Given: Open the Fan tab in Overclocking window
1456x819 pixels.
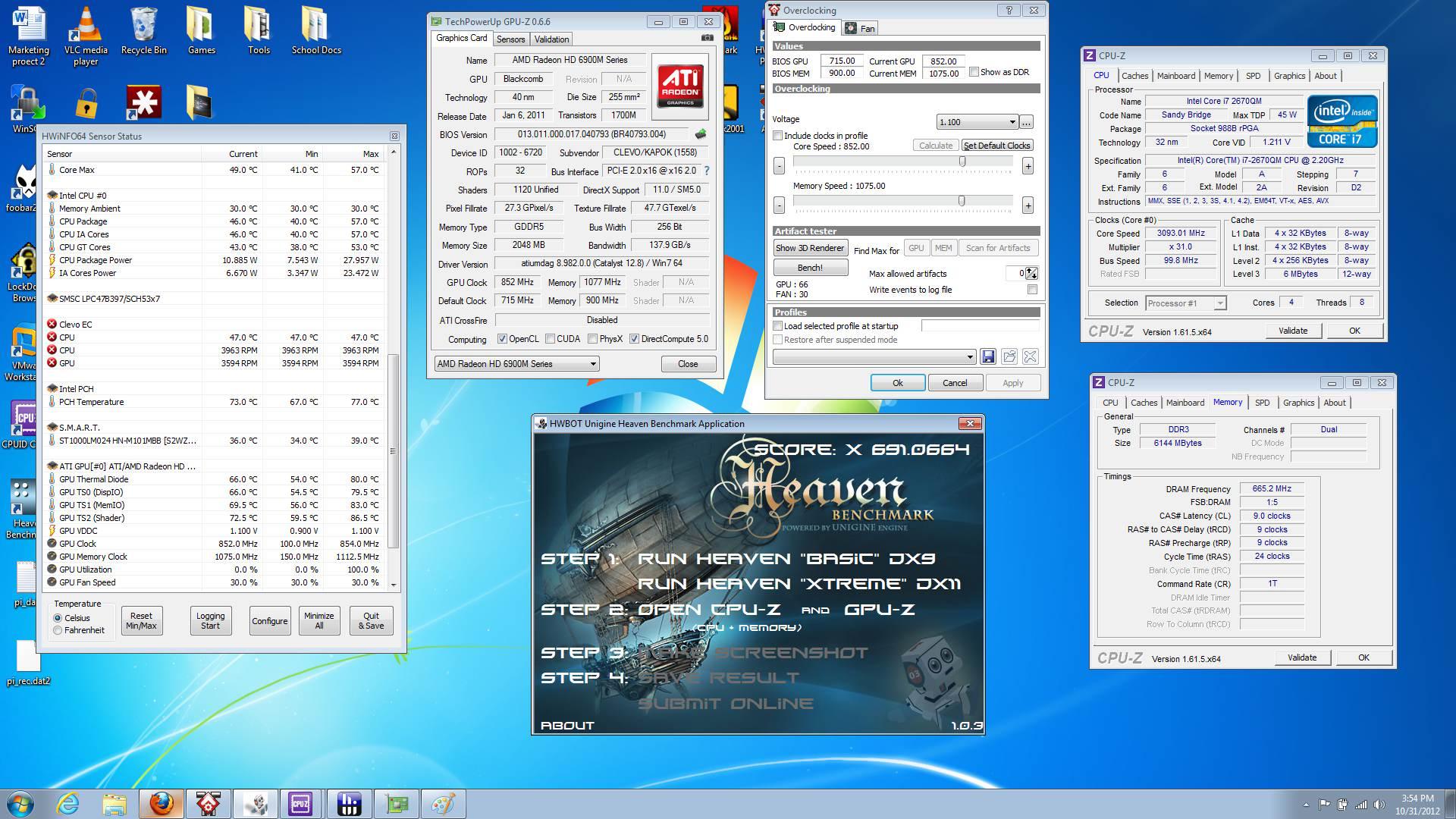Looking at the screenshot, I should 861,29.
